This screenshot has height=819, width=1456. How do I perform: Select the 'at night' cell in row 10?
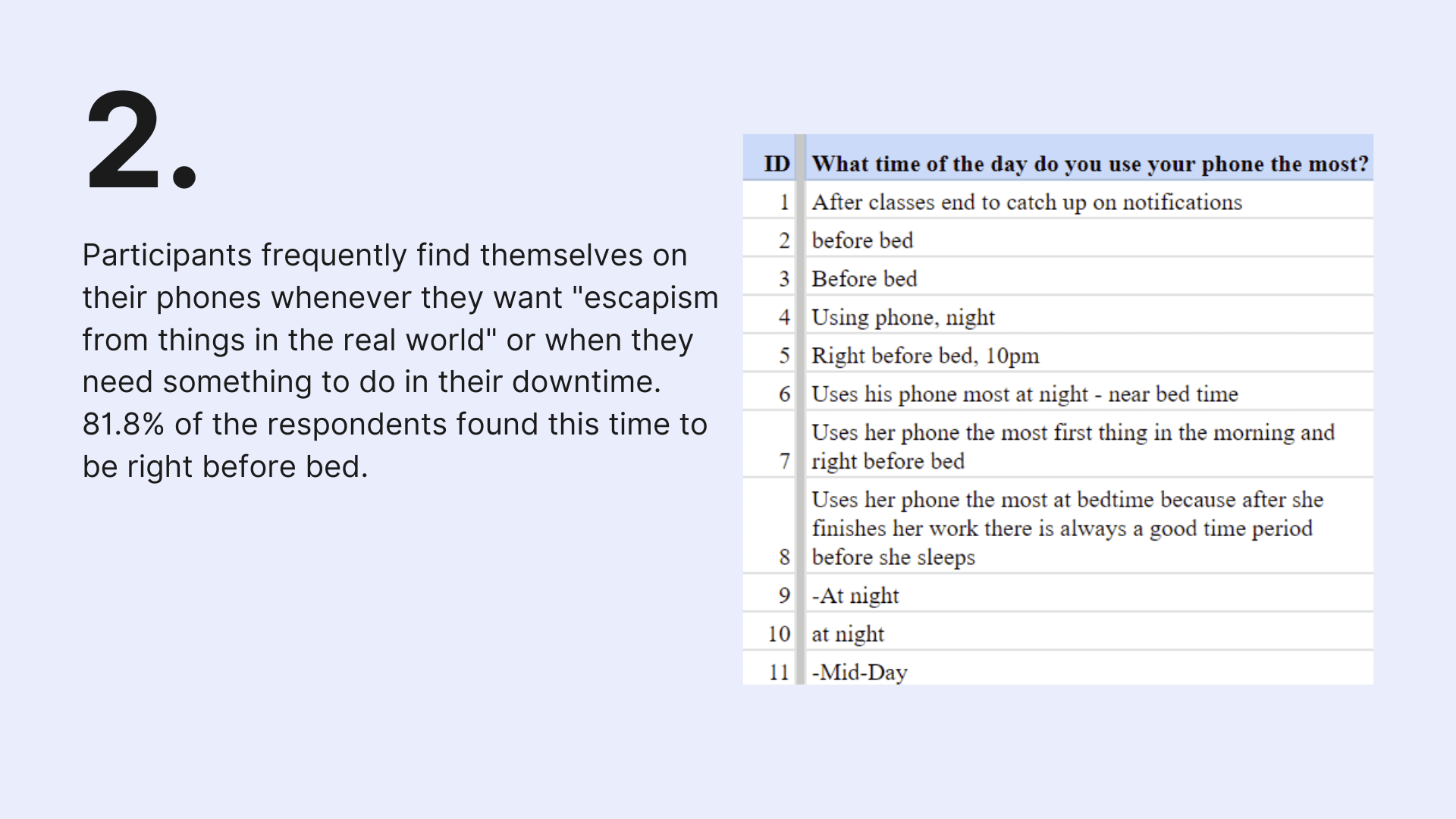(x=1090, y=632)
